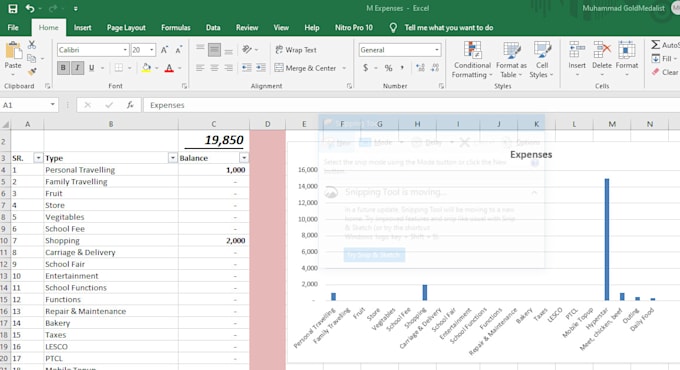
Task: Open the text orientation tool
Action: tap(247, 49)
